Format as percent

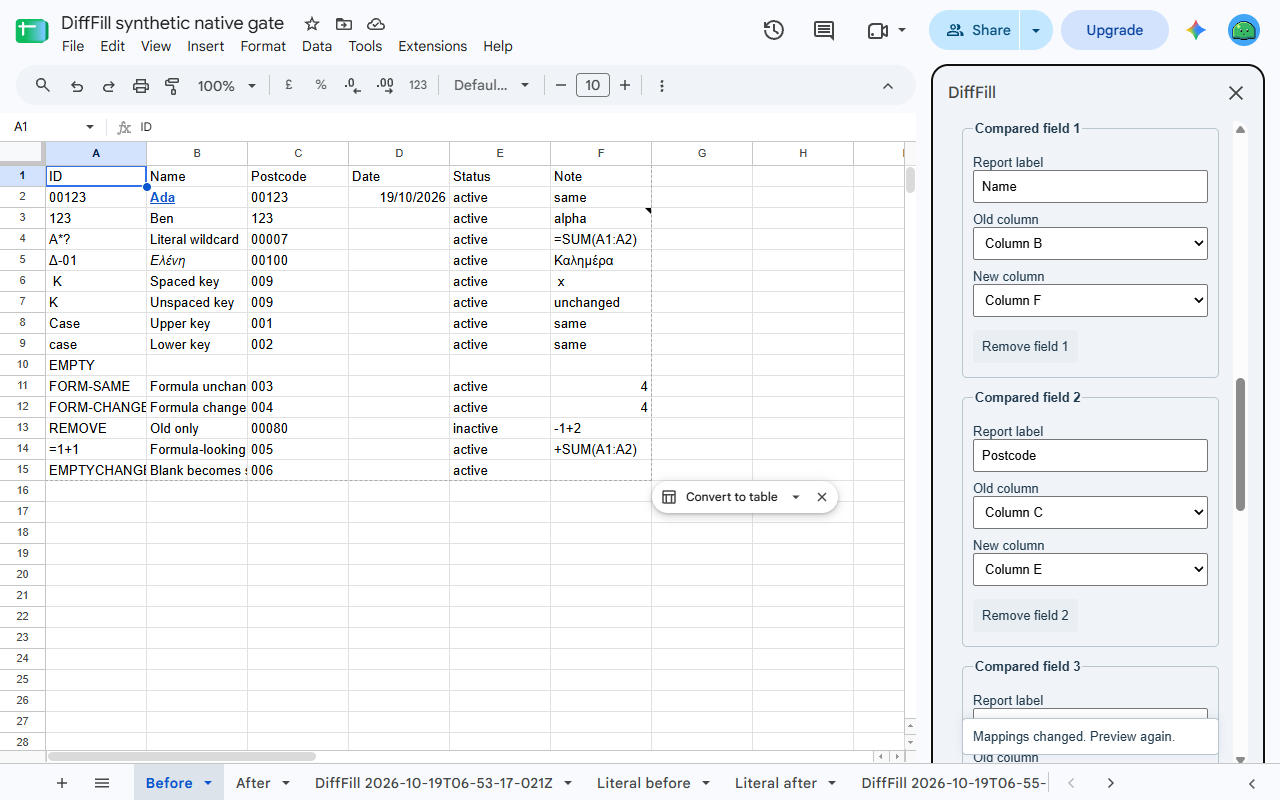coord(321,85)
